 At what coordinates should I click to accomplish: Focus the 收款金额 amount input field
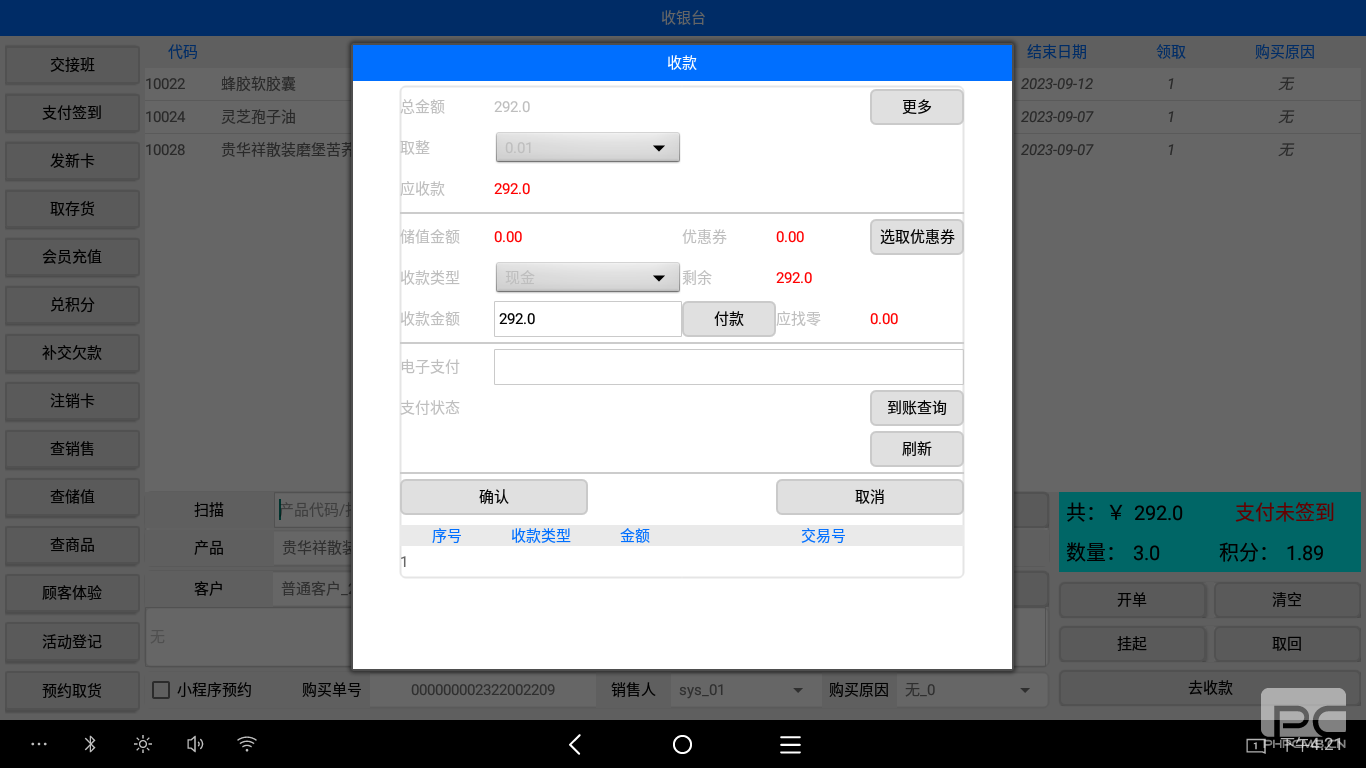587,319
